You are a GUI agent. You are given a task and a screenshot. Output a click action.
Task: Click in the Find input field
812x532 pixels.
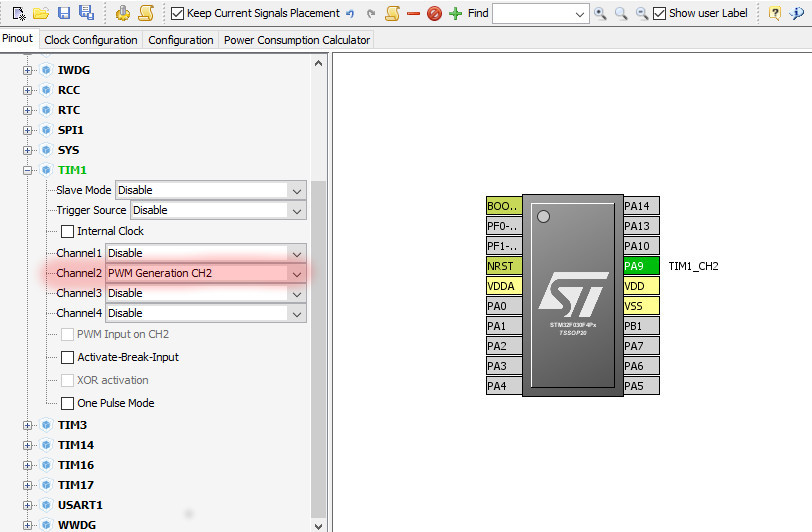point(532,14)
